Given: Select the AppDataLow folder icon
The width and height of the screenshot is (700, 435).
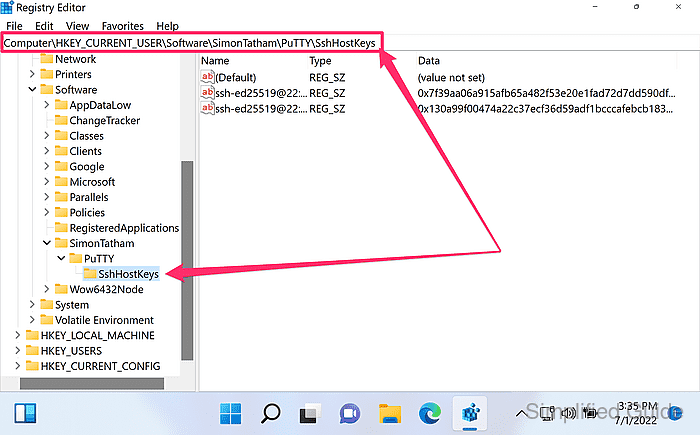Looking at the screenshot, I should (x=61, y=105).
